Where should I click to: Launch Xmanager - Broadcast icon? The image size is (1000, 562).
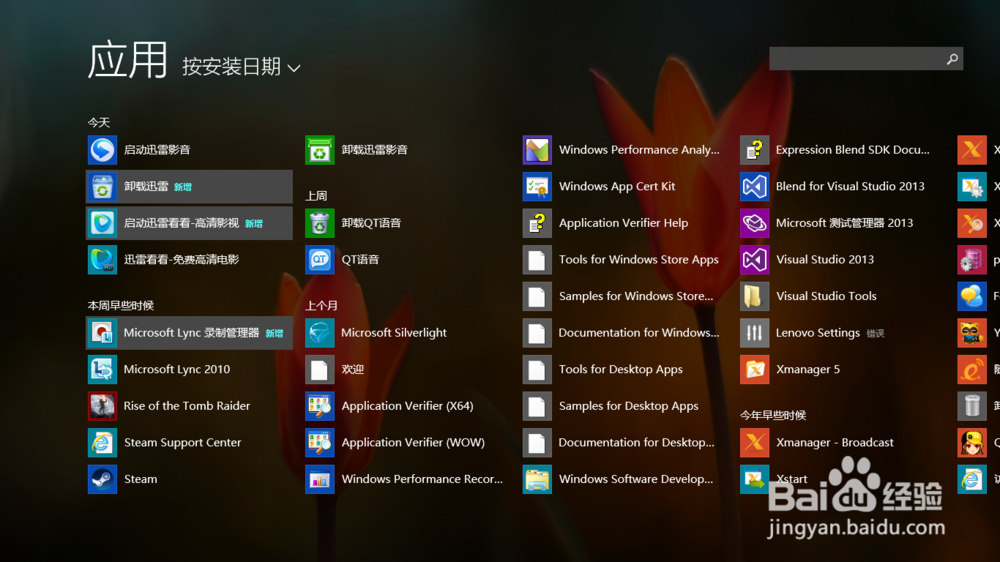click(x=754, y=442)
